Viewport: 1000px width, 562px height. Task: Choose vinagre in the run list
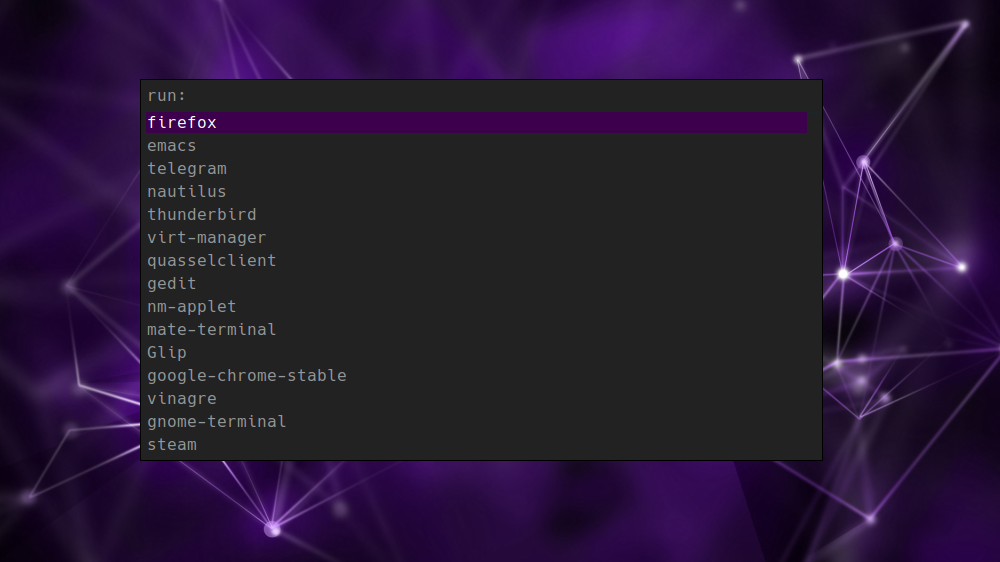coord(182,399)
